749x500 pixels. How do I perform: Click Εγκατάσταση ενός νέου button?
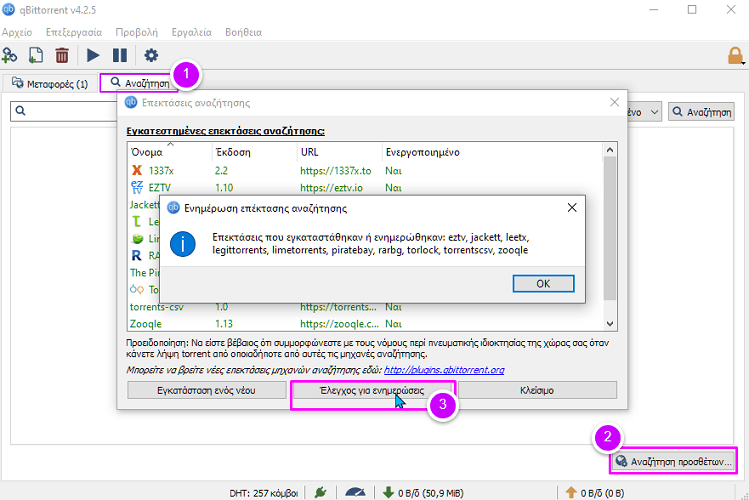pos(206,390)
